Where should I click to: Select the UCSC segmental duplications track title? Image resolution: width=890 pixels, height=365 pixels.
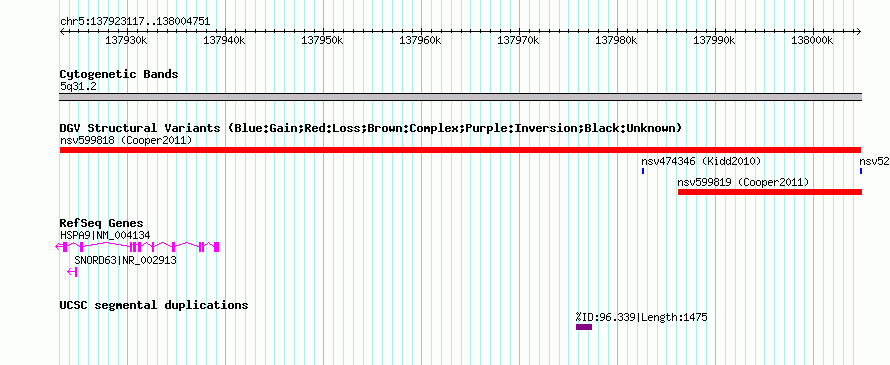(154, 305)
